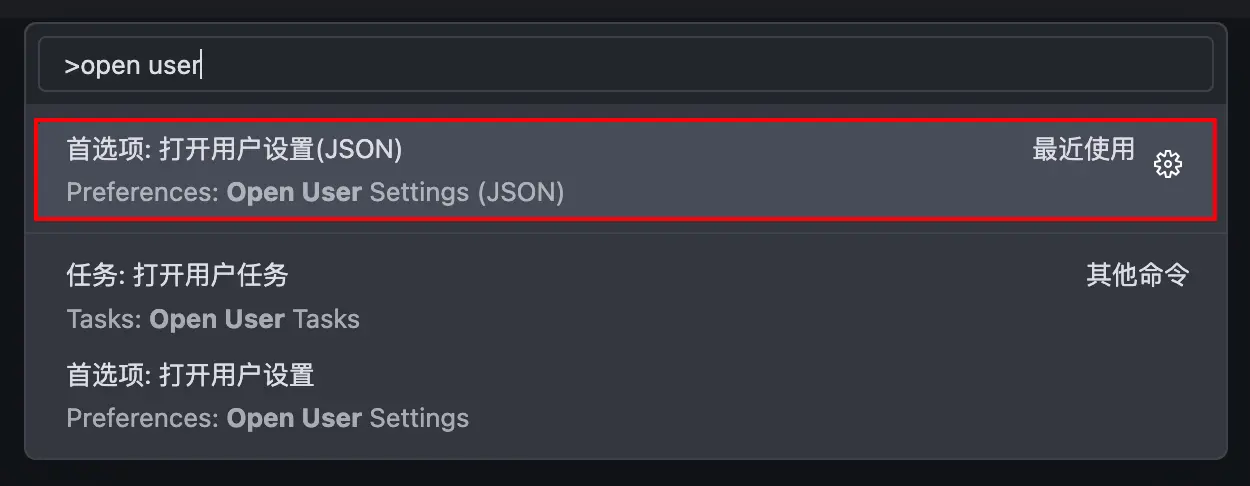Image resolution: width=1250 pixels, height=486 pixels.
Task: Click the gear icon to configure keybinding
Action: pyautogui.click(x=1167, y=165)
